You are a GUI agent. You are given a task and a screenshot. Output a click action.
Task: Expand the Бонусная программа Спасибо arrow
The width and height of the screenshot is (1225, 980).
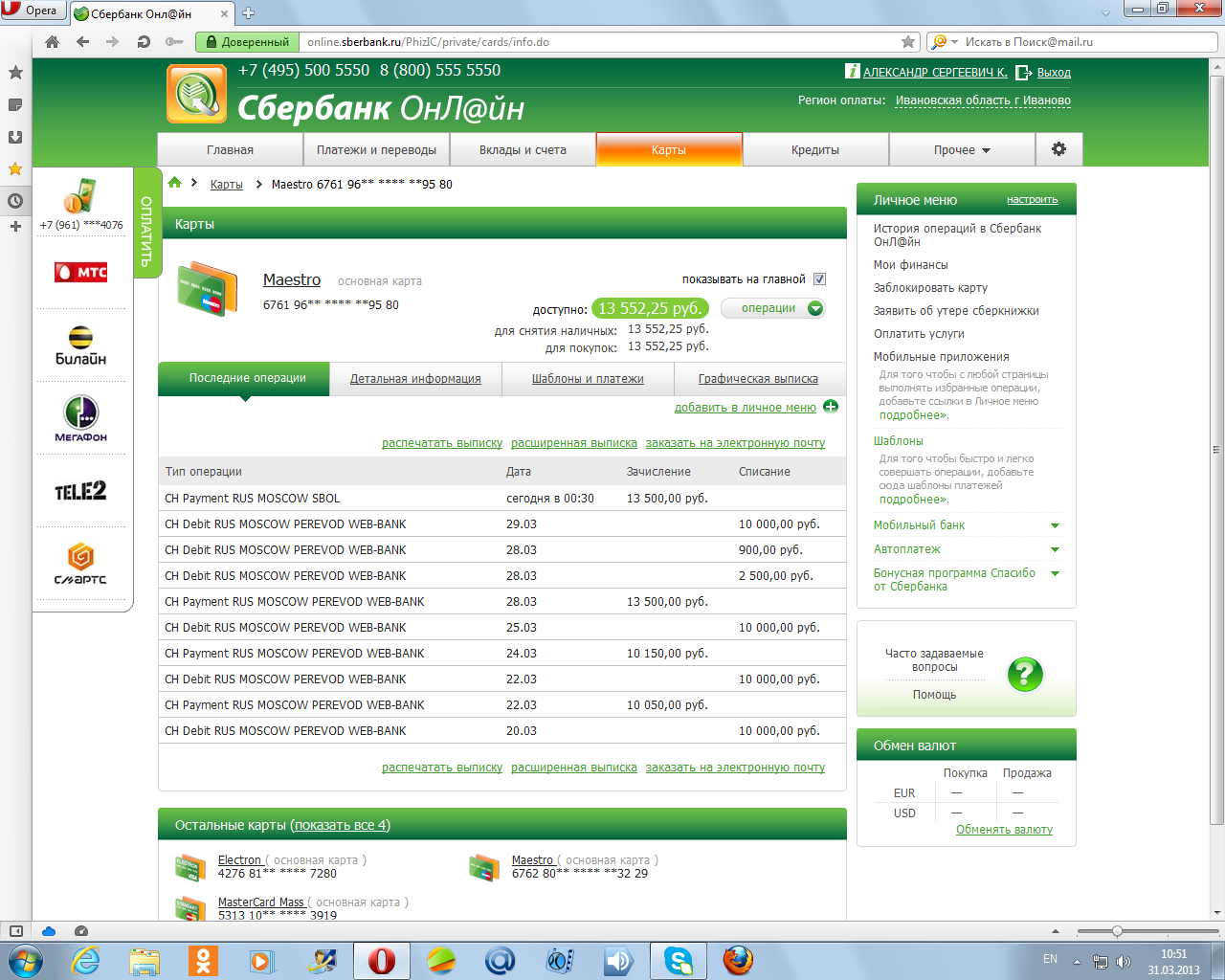1055,573
